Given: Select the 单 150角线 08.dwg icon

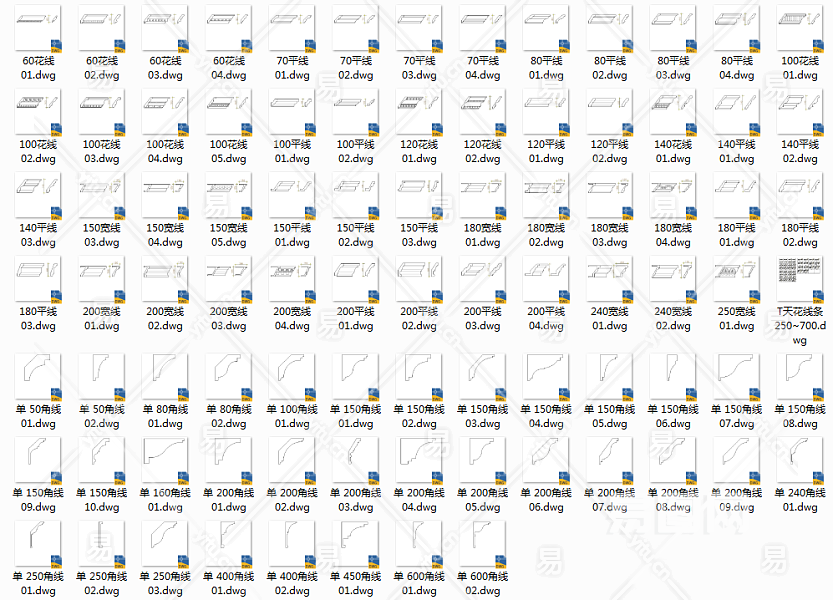Looking at the screenshot, I should click(x=800, y=377).
